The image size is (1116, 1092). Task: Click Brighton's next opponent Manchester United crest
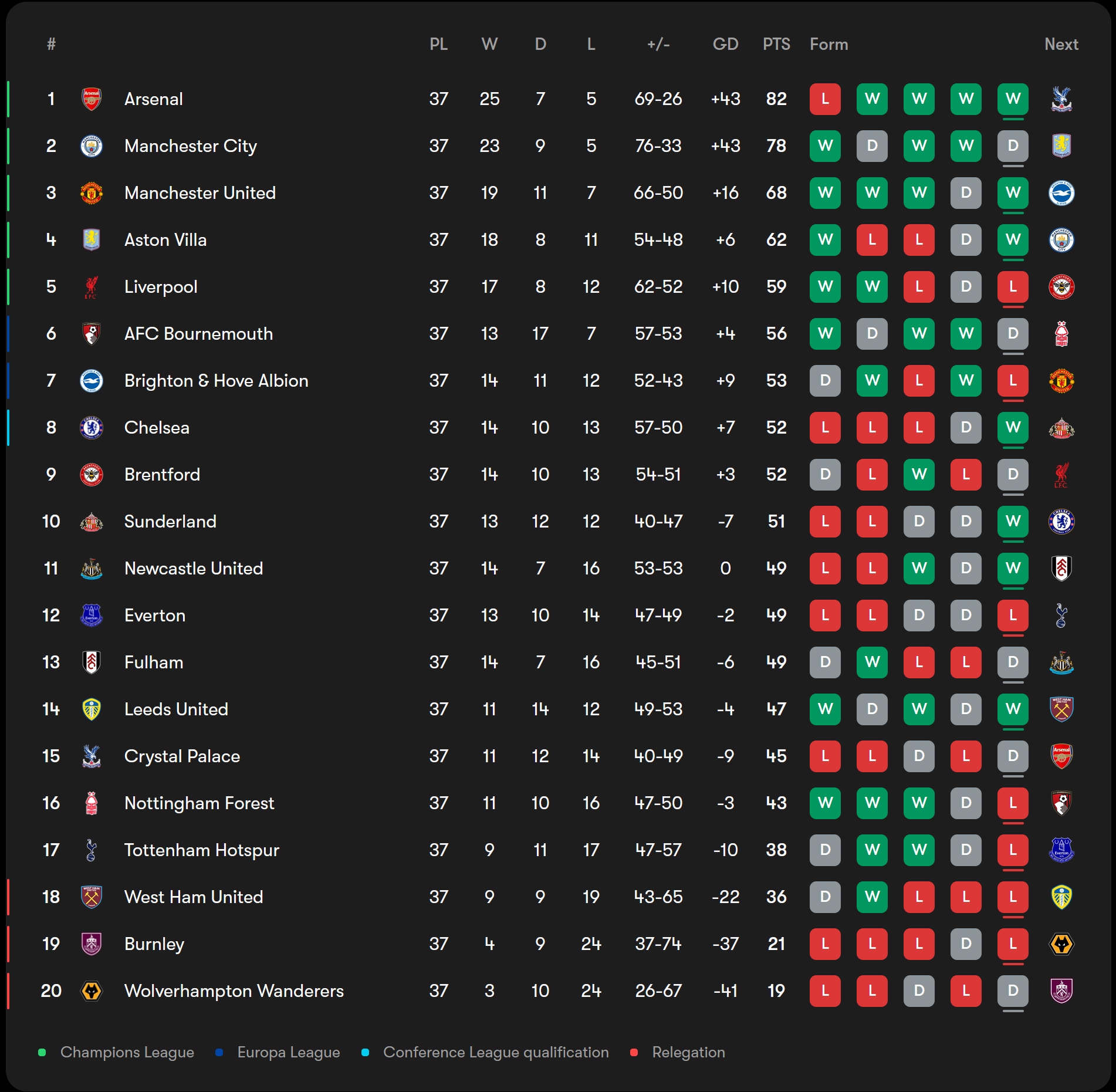tap(1061, 381)
